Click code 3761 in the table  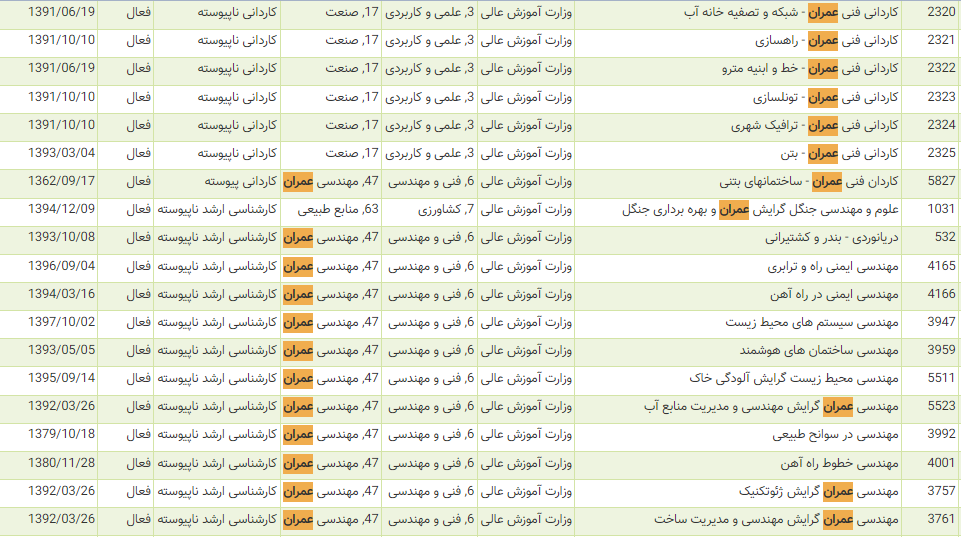coord(941,519)
